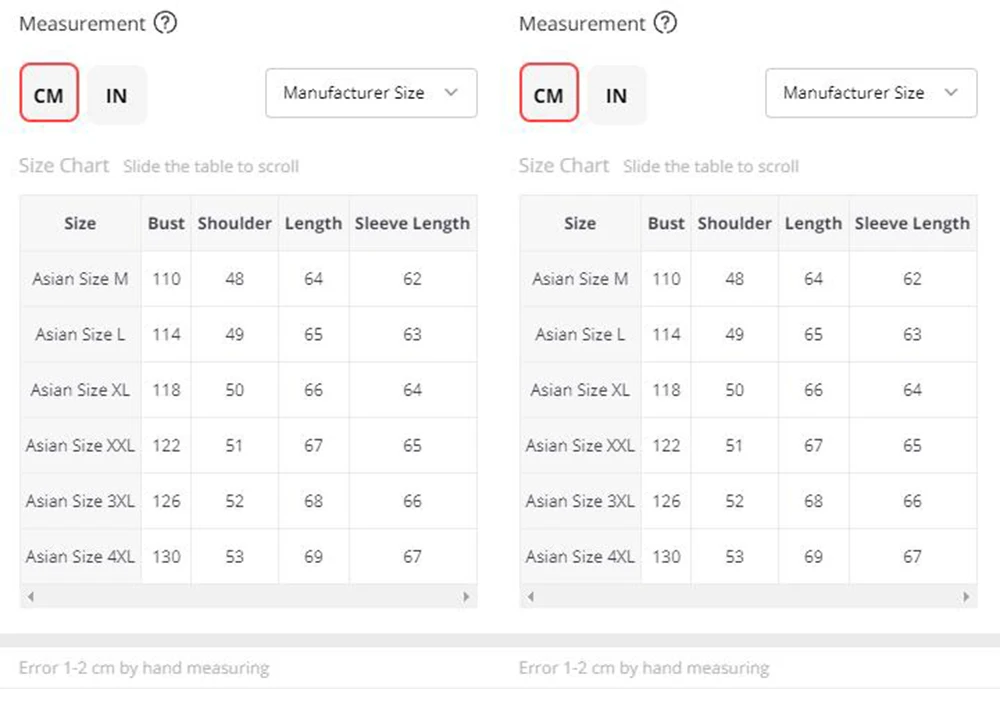Click the right scroll arrow under the right size chart
The image size is (1000, 714).
click(x=966, y=596)
